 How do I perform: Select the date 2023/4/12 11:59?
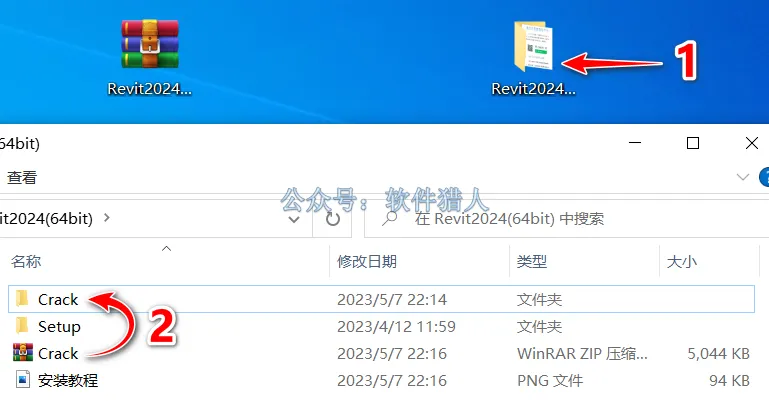pyautogui.click(x=396, y=326)
